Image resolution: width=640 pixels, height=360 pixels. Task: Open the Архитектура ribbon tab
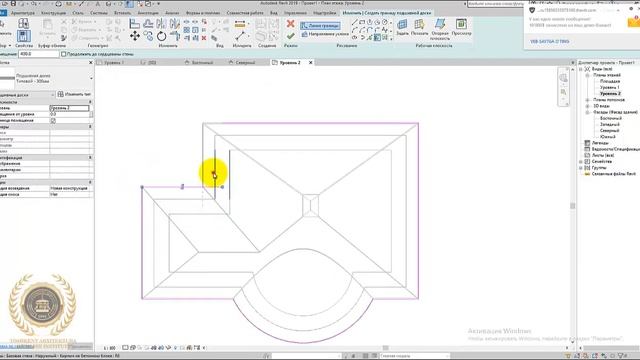point(23,13)
